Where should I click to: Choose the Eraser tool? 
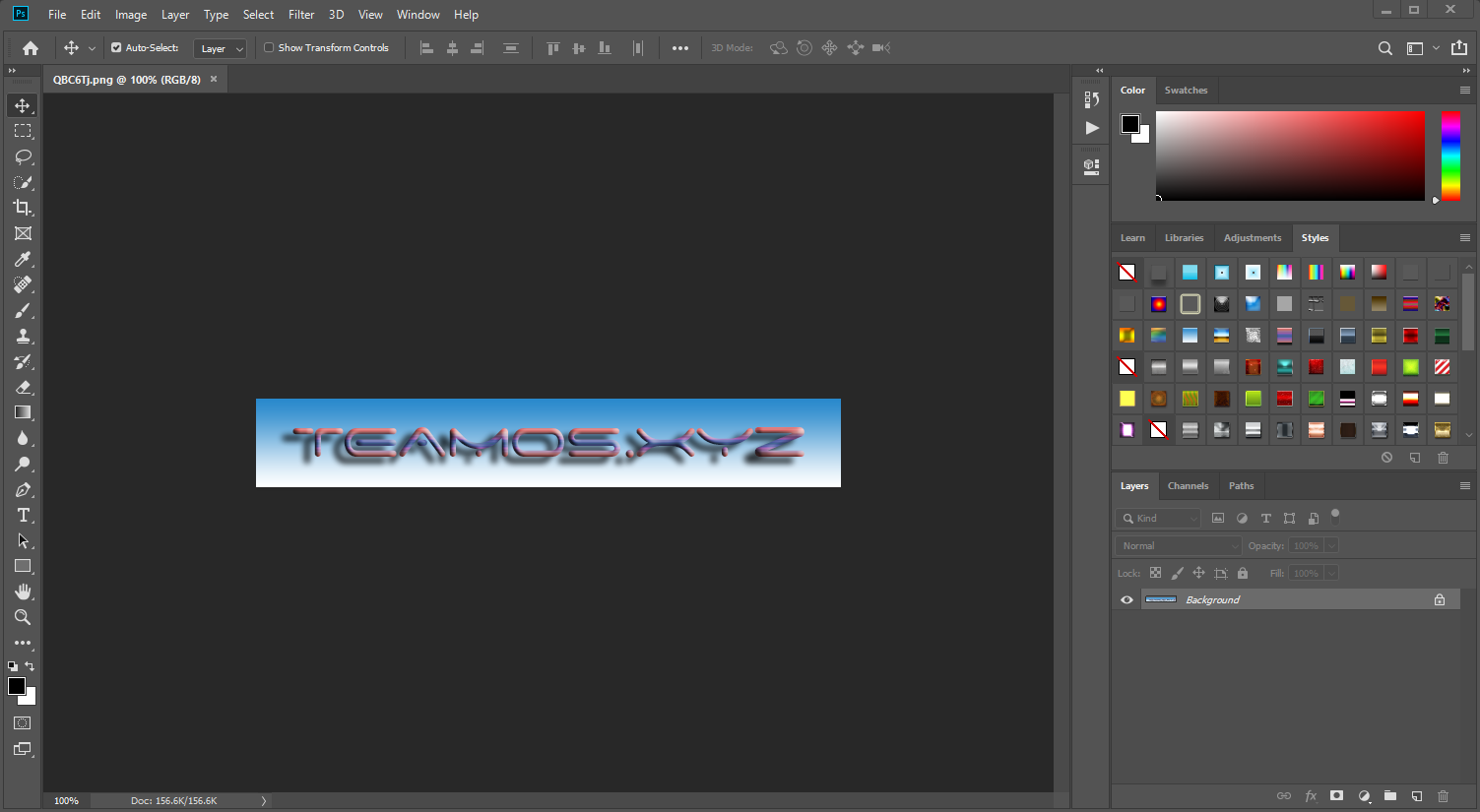[x=23, y=387]
